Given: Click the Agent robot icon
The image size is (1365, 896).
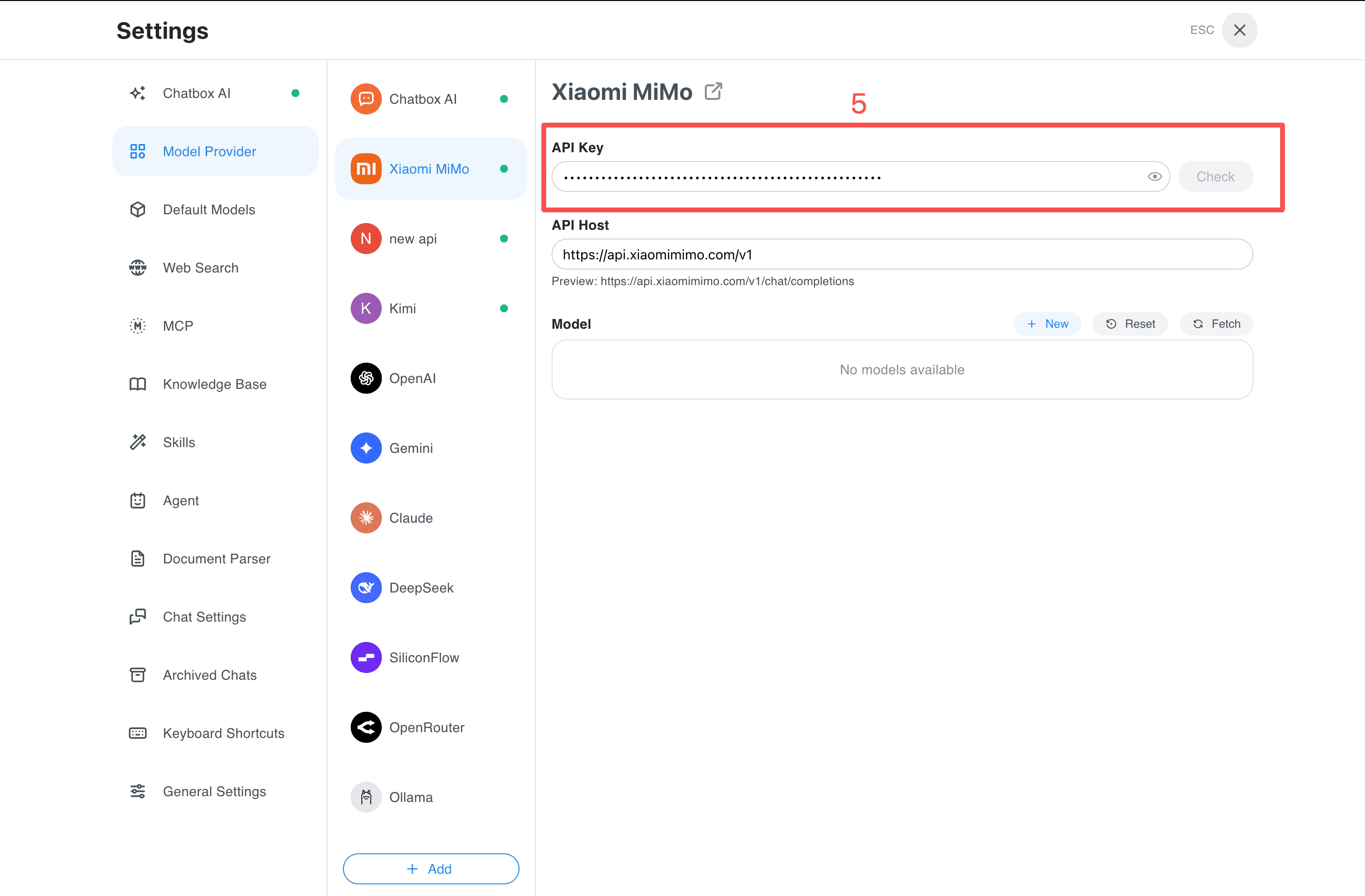Looking at the screenshot, I should click(x=138, y=500).
